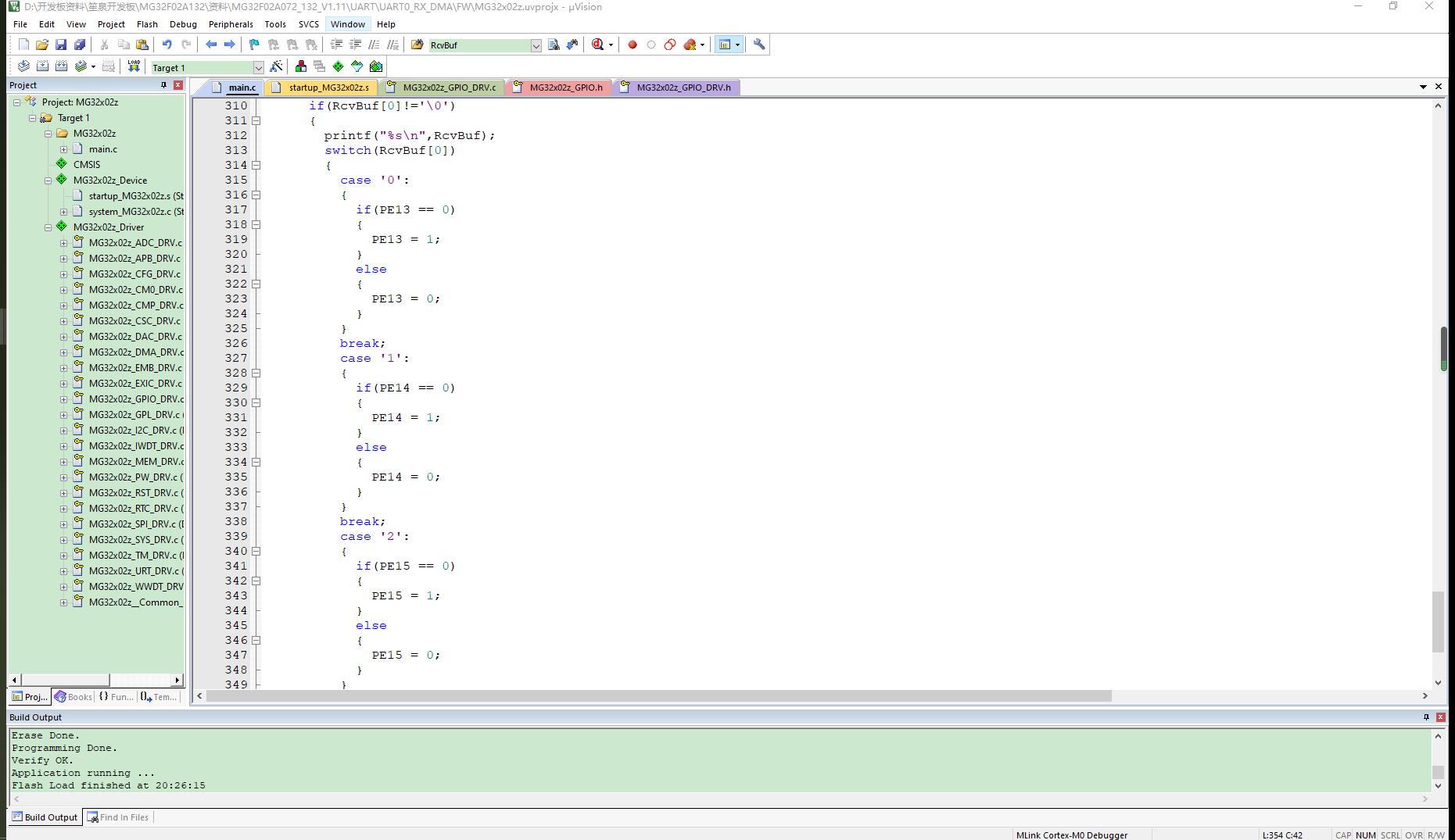Collapse the MG32x02z_Driver tree group
The width and height of the screenshot is (1455, 840).
click(48, 227)
